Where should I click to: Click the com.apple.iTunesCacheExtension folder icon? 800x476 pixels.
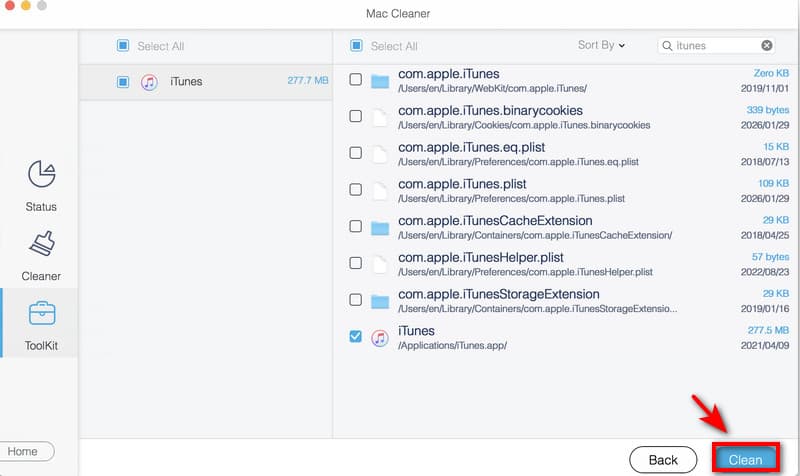pos(379,228)
